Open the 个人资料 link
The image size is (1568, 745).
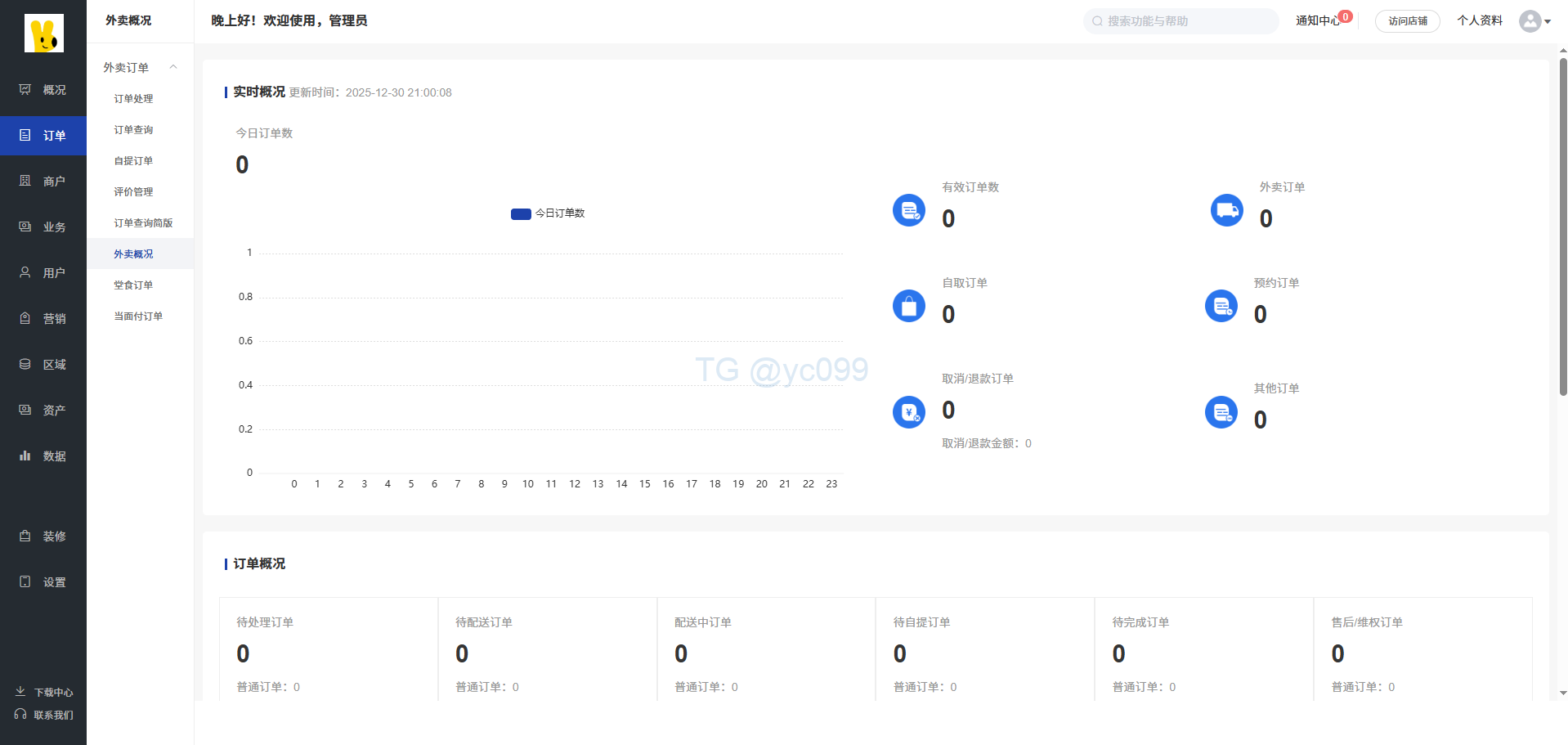pyautogui.click(x=1479, y=20)
